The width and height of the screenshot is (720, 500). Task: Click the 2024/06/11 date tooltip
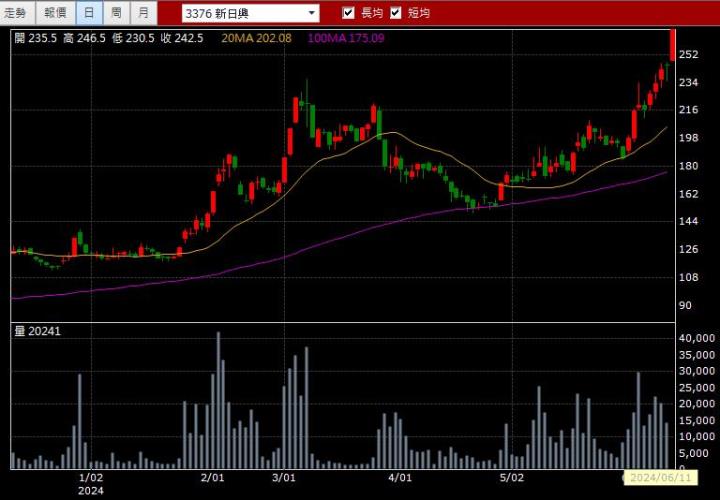click(x=667, y=479)
